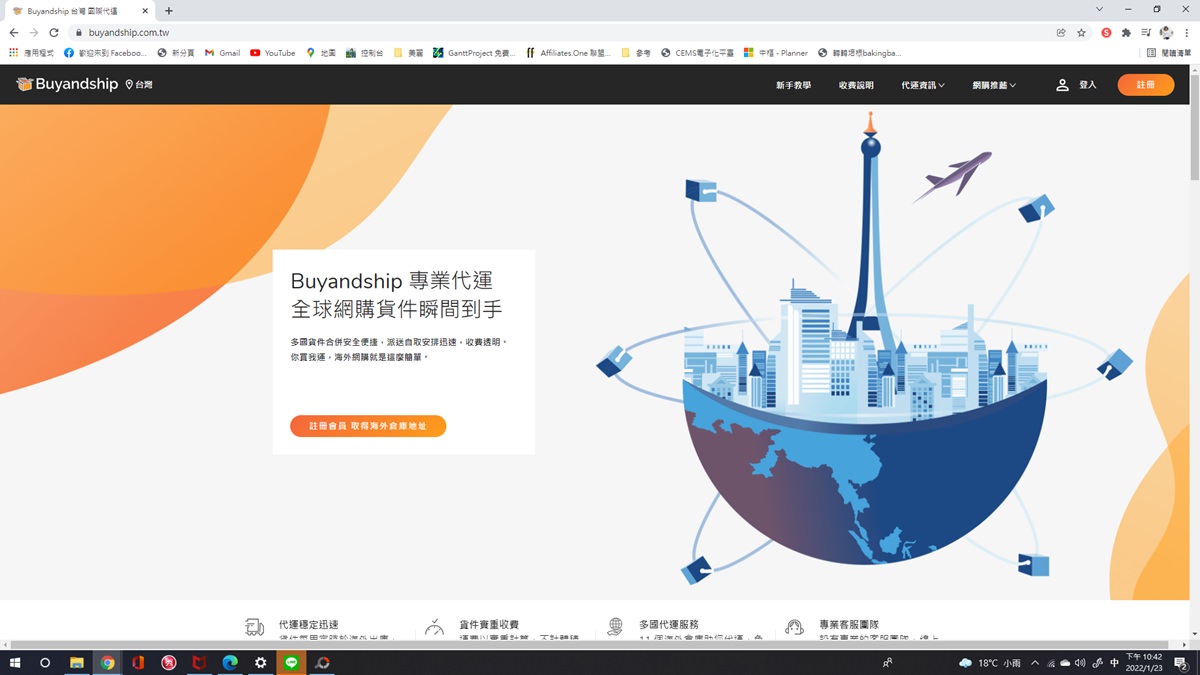Expand the 網購推薦 dropdown menu

(994, 85)
